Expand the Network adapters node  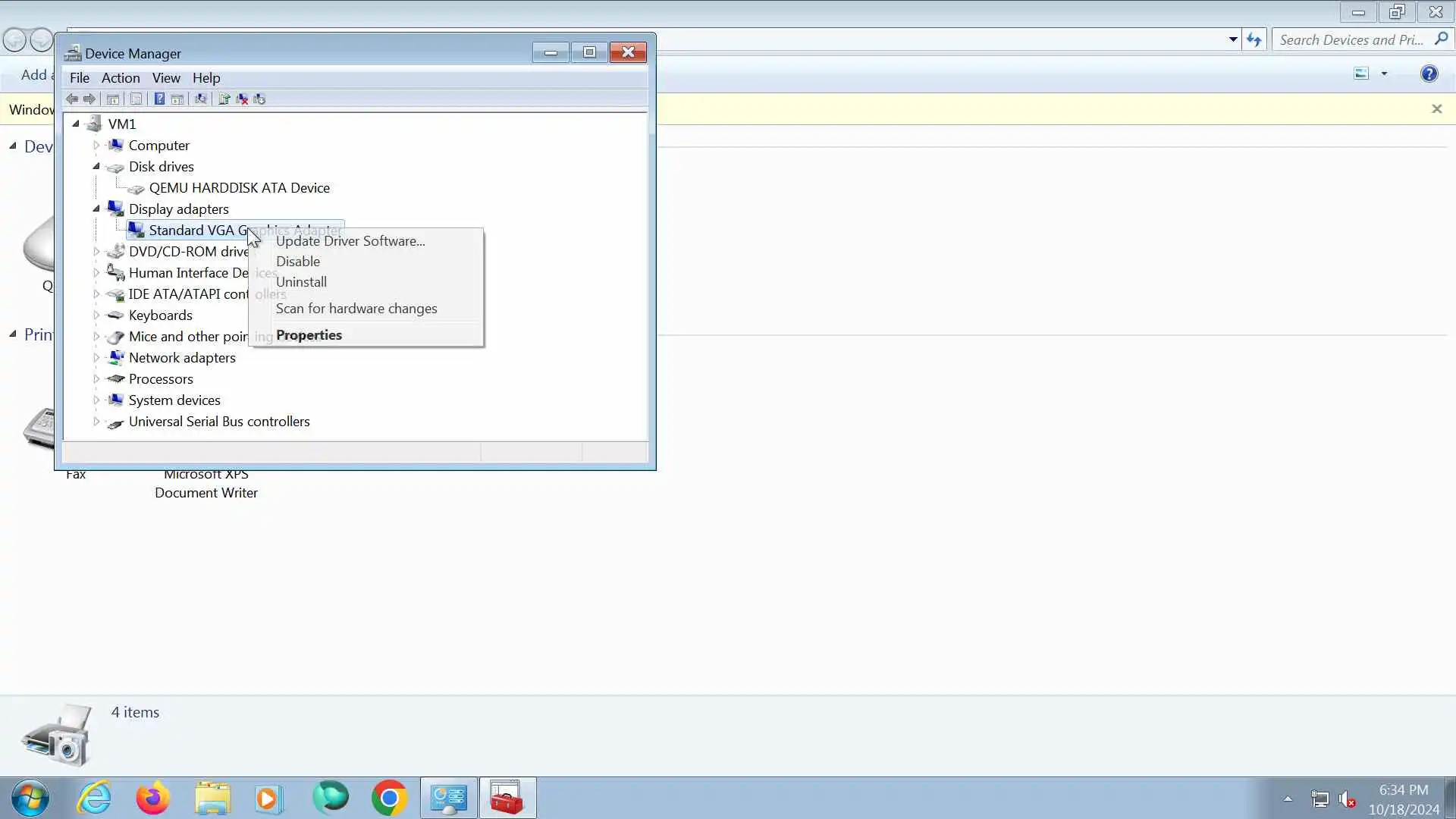96,357
